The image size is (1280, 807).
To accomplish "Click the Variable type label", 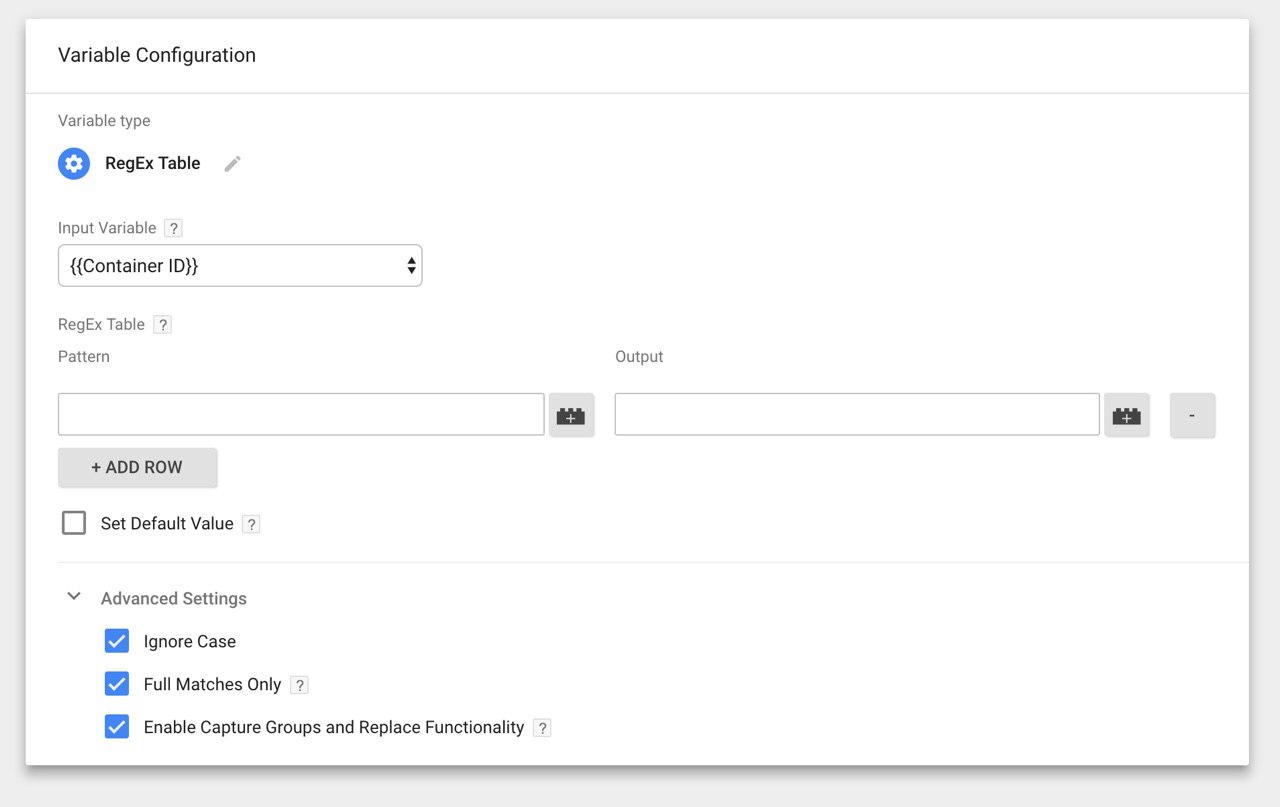I will pyautogui.click(x=104, y=121).
